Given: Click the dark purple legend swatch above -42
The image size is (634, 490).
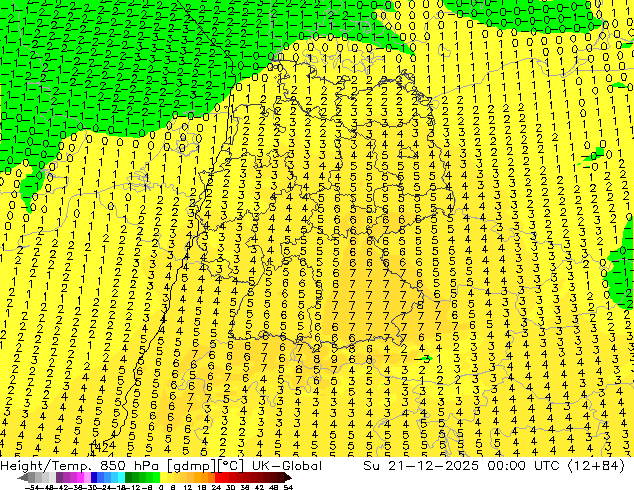Looking at the screenshot, I should [x=59, y=477].
